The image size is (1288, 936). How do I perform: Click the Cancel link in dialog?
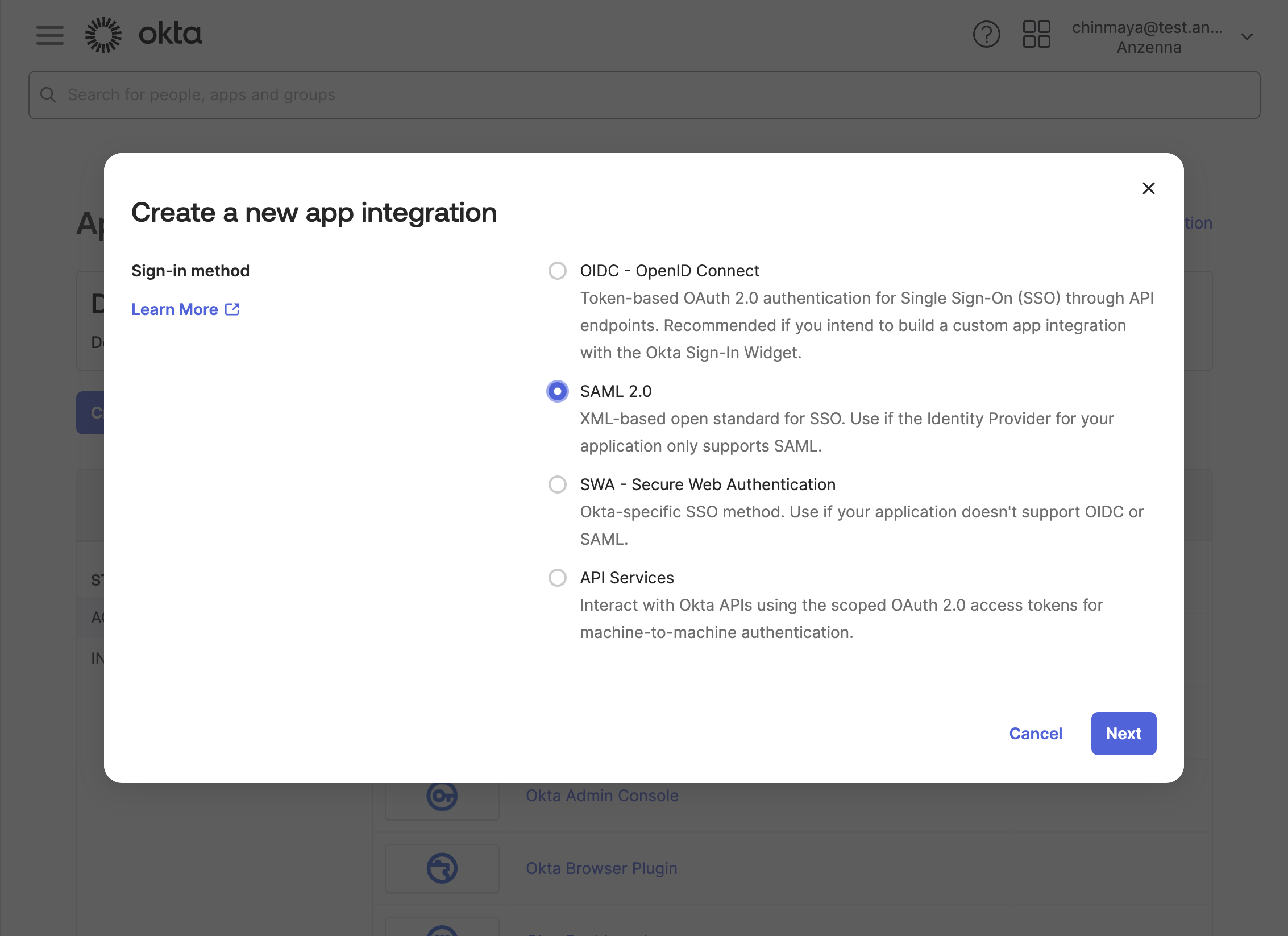pyautogui.click(x=1035, y=734)
